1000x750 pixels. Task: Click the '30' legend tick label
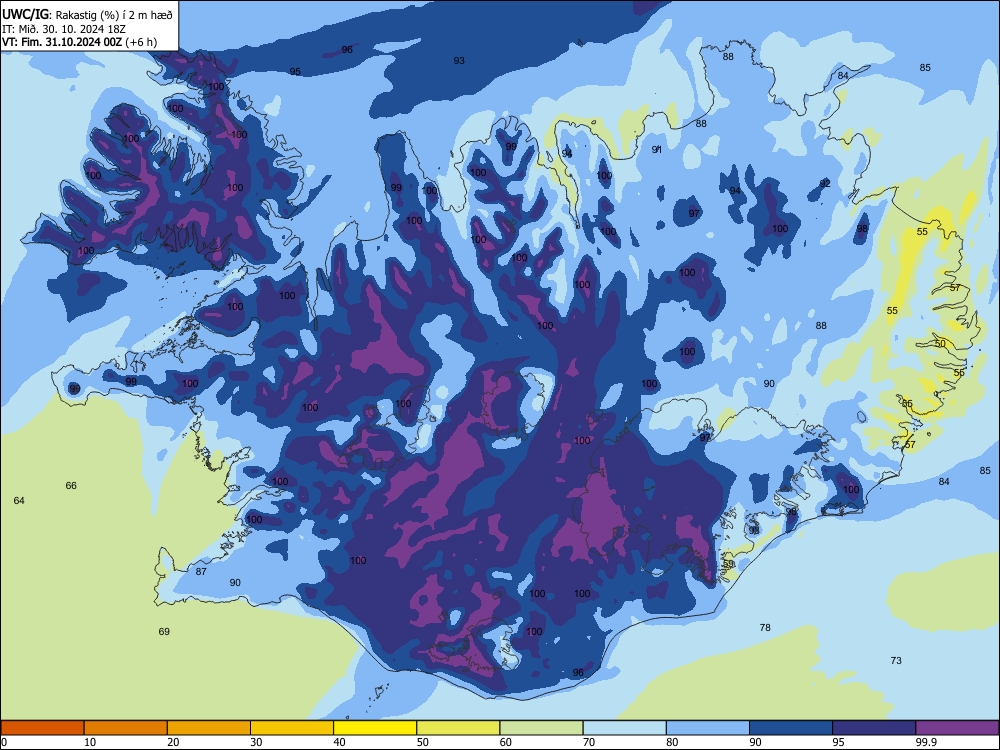click(x=256, y=742)
